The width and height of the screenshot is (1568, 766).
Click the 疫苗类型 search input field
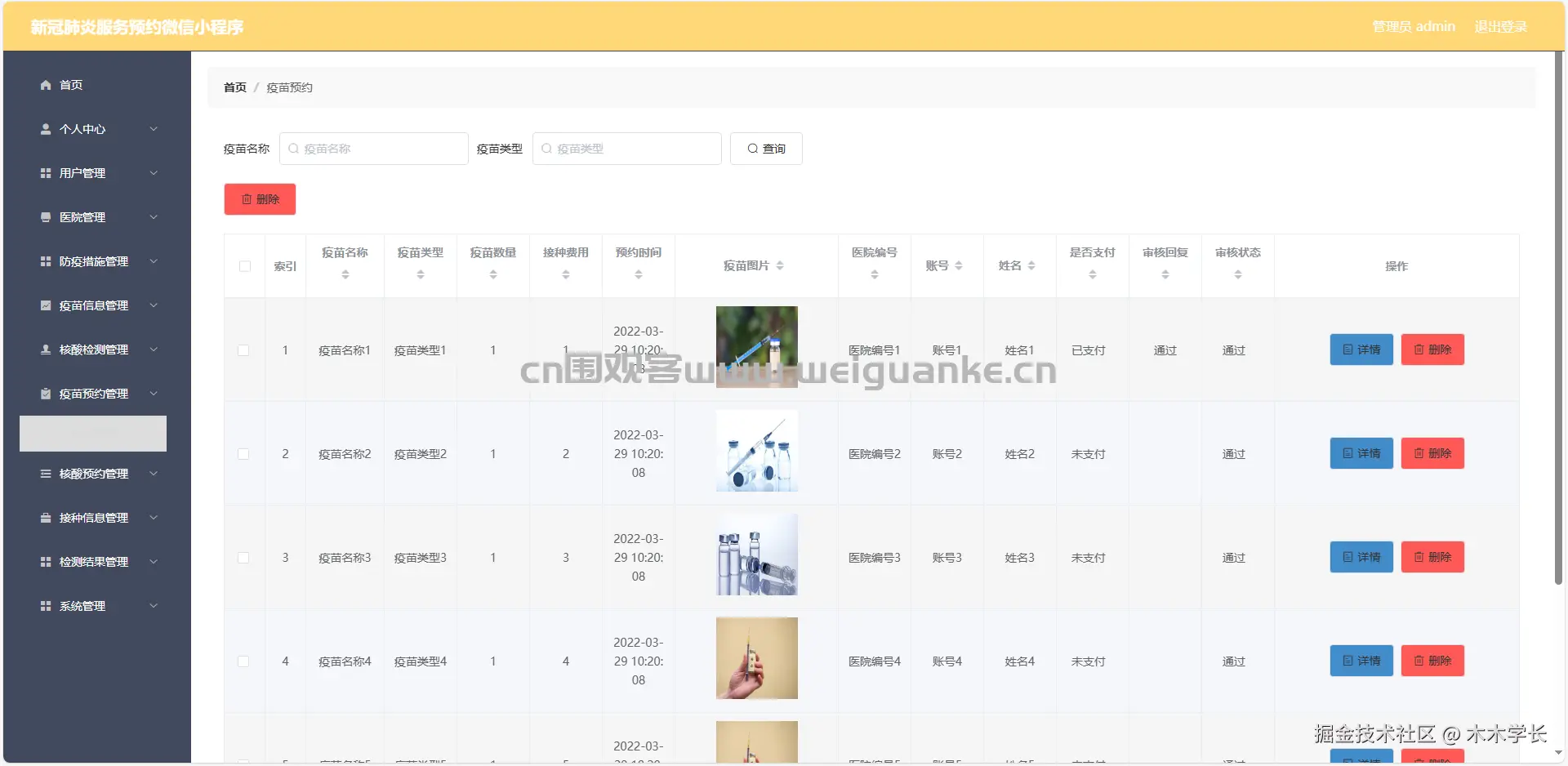pyautogui.click(x=627, y=149)
